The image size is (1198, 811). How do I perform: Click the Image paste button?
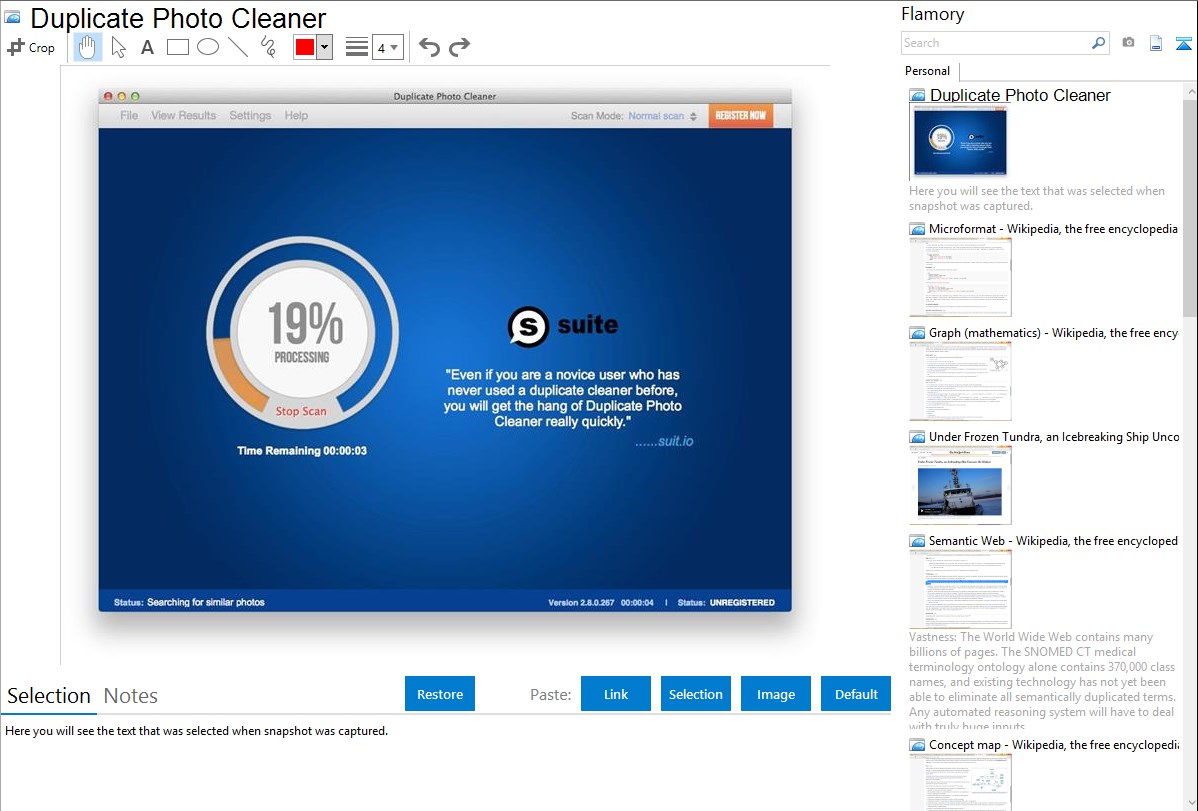[x=775, y=694]
